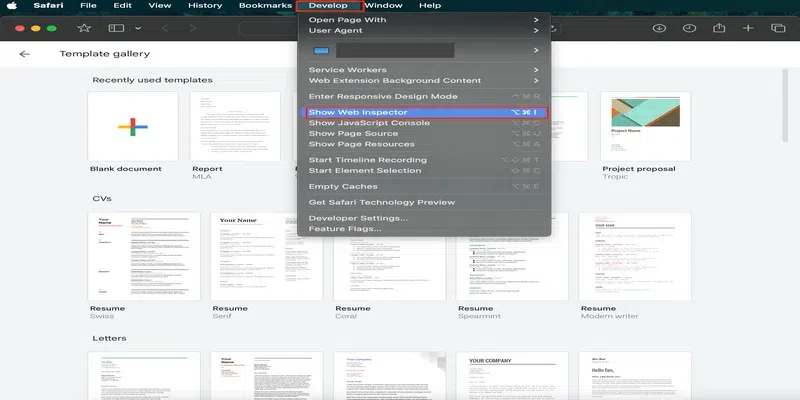Show downloads with the download icon
This screenshot has width=800, height=400.
pyautogui.click(x=659, y=28)
